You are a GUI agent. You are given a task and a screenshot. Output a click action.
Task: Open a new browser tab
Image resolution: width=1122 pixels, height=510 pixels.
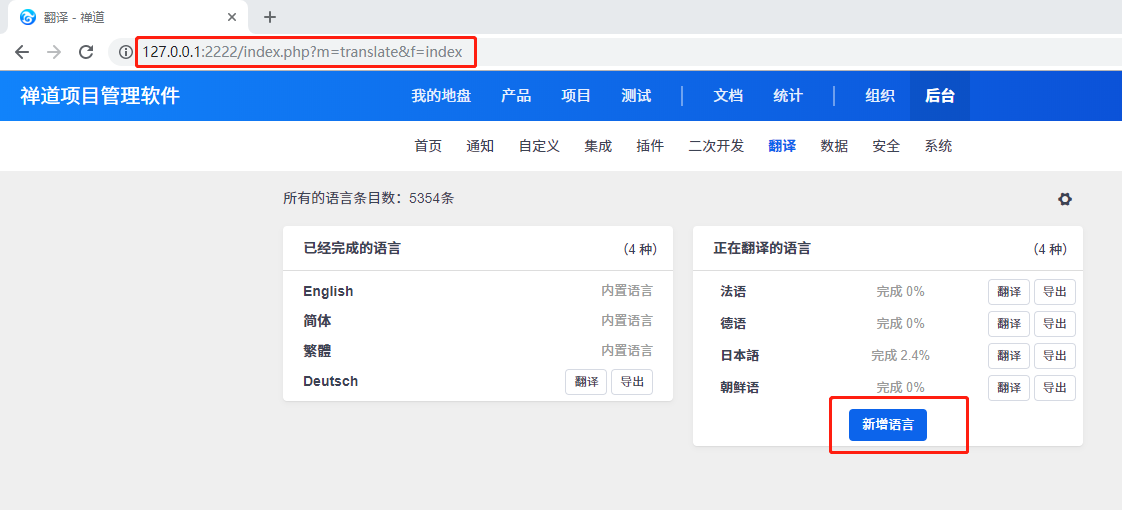(270, 17)
